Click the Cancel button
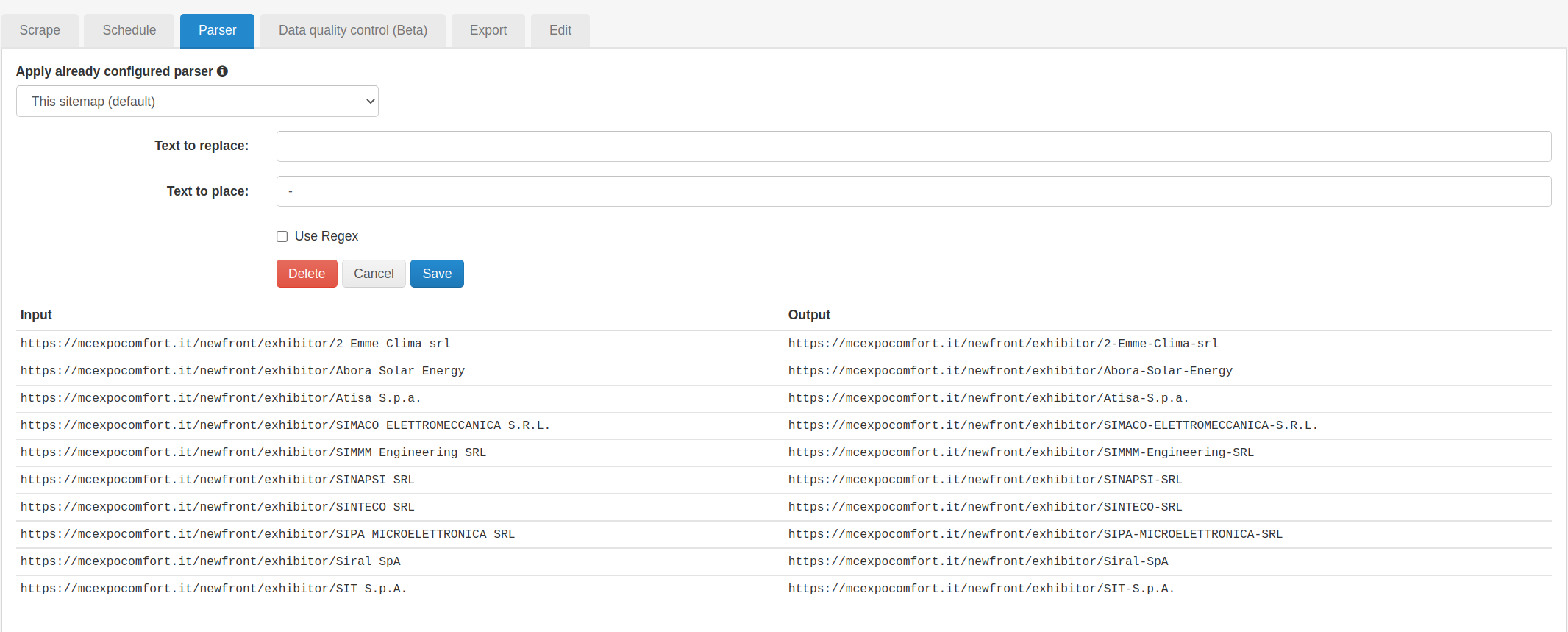1568x632 pixels. pos(374,274)
